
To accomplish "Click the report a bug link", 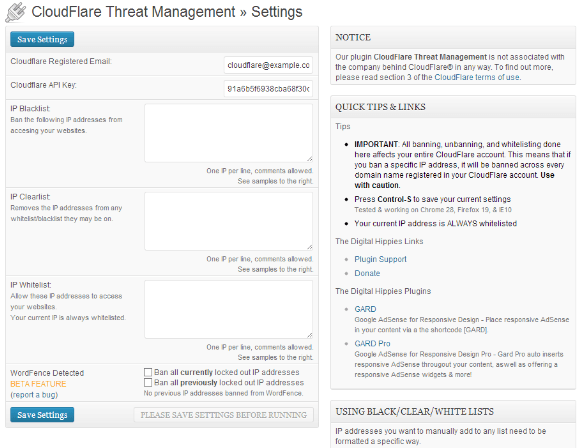I will (x=34, y=395).
